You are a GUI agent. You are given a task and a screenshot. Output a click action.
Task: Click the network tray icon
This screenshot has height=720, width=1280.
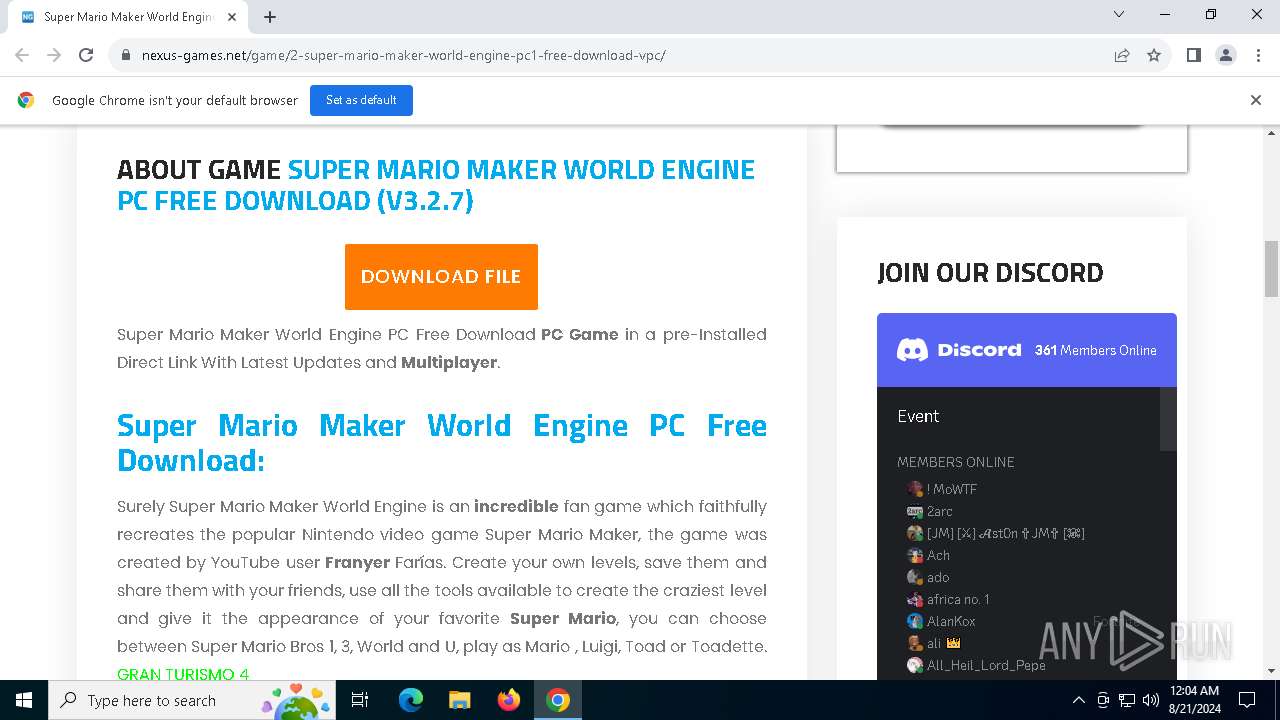1127,700
